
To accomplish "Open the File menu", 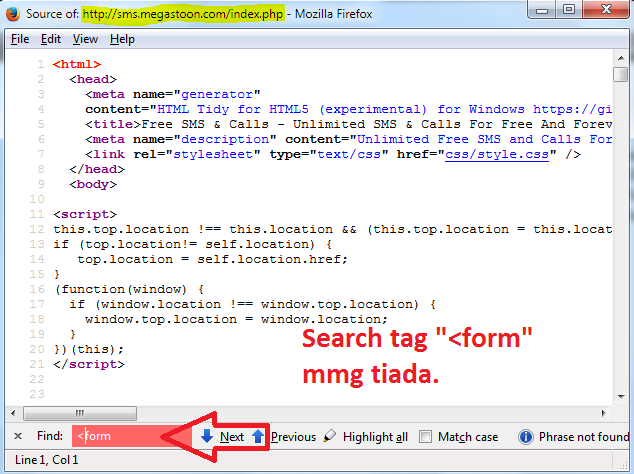I will pyautogui.click(x=20, y=39).
